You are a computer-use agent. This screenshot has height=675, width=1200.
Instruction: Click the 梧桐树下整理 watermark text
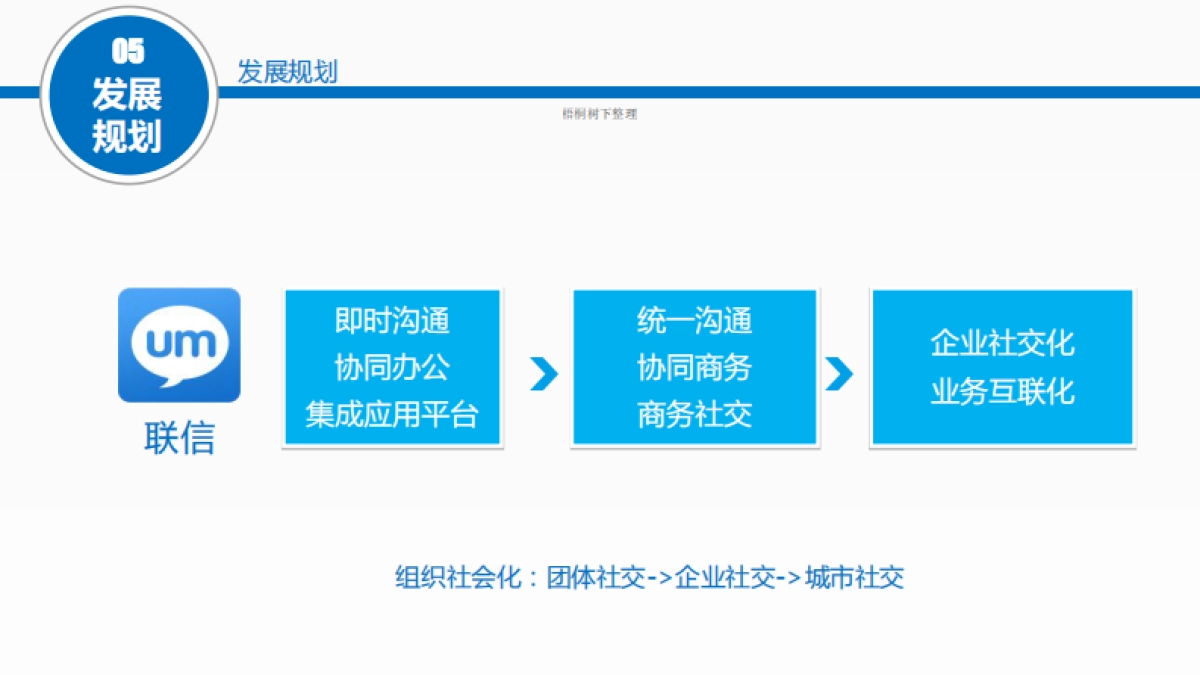[x=601, y=113]
